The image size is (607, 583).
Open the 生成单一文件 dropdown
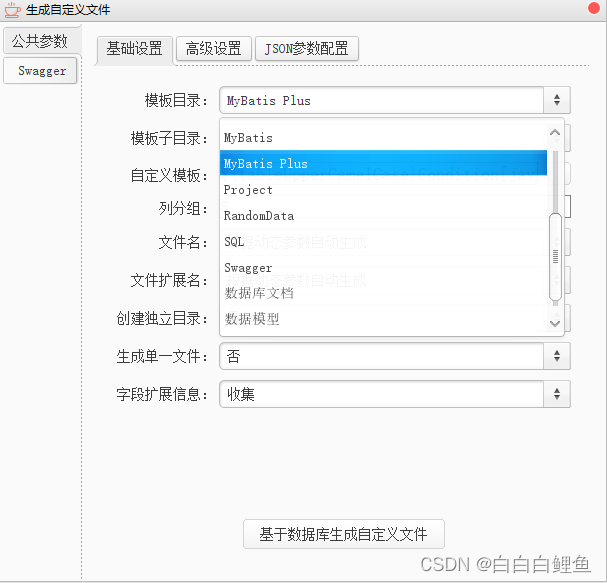coord(395,356)
